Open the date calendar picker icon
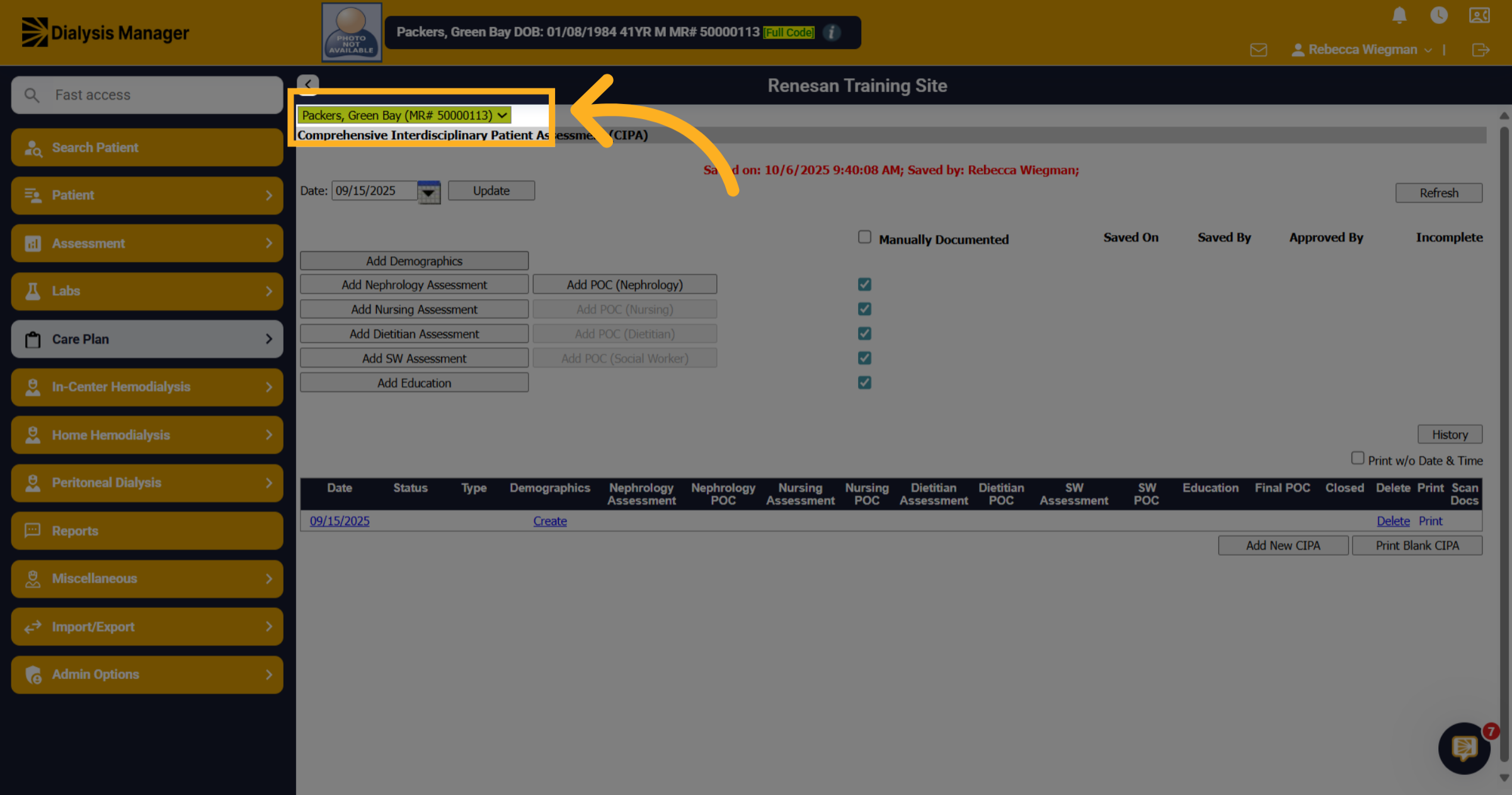This screenshot has height=795, width=1512. coord(428,192)
